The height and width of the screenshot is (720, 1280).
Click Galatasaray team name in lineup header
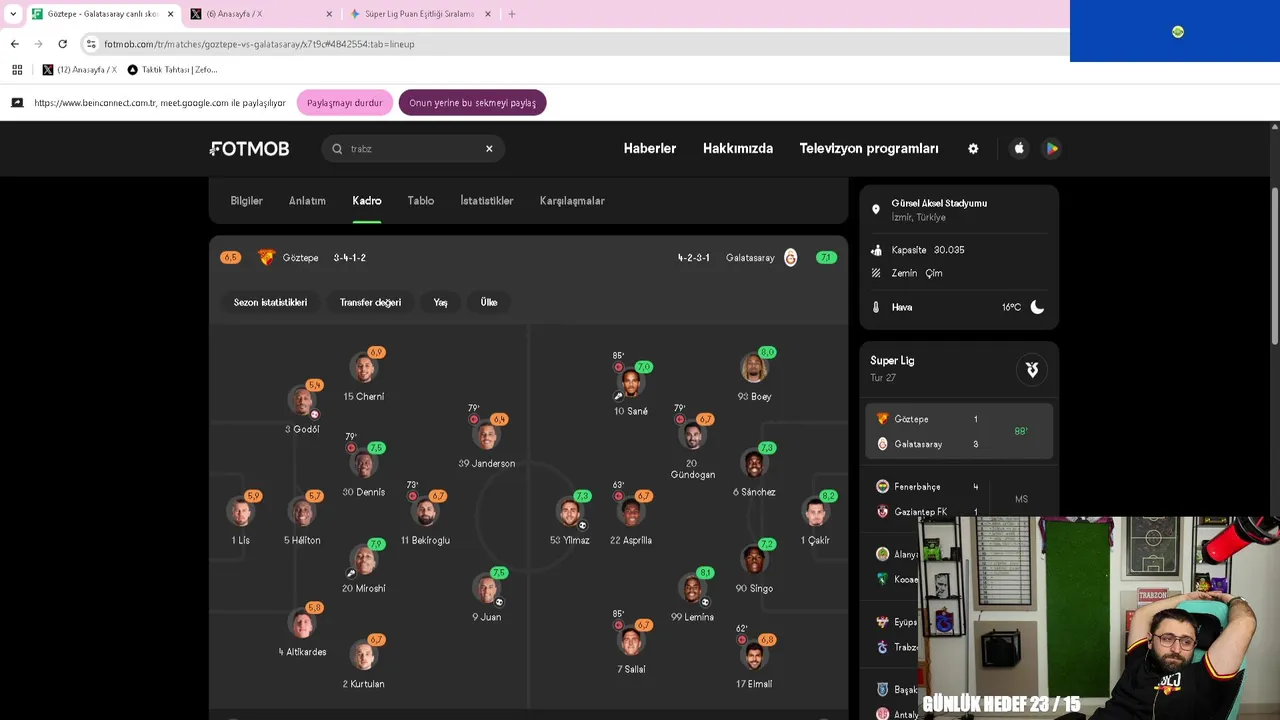[750, 258]
